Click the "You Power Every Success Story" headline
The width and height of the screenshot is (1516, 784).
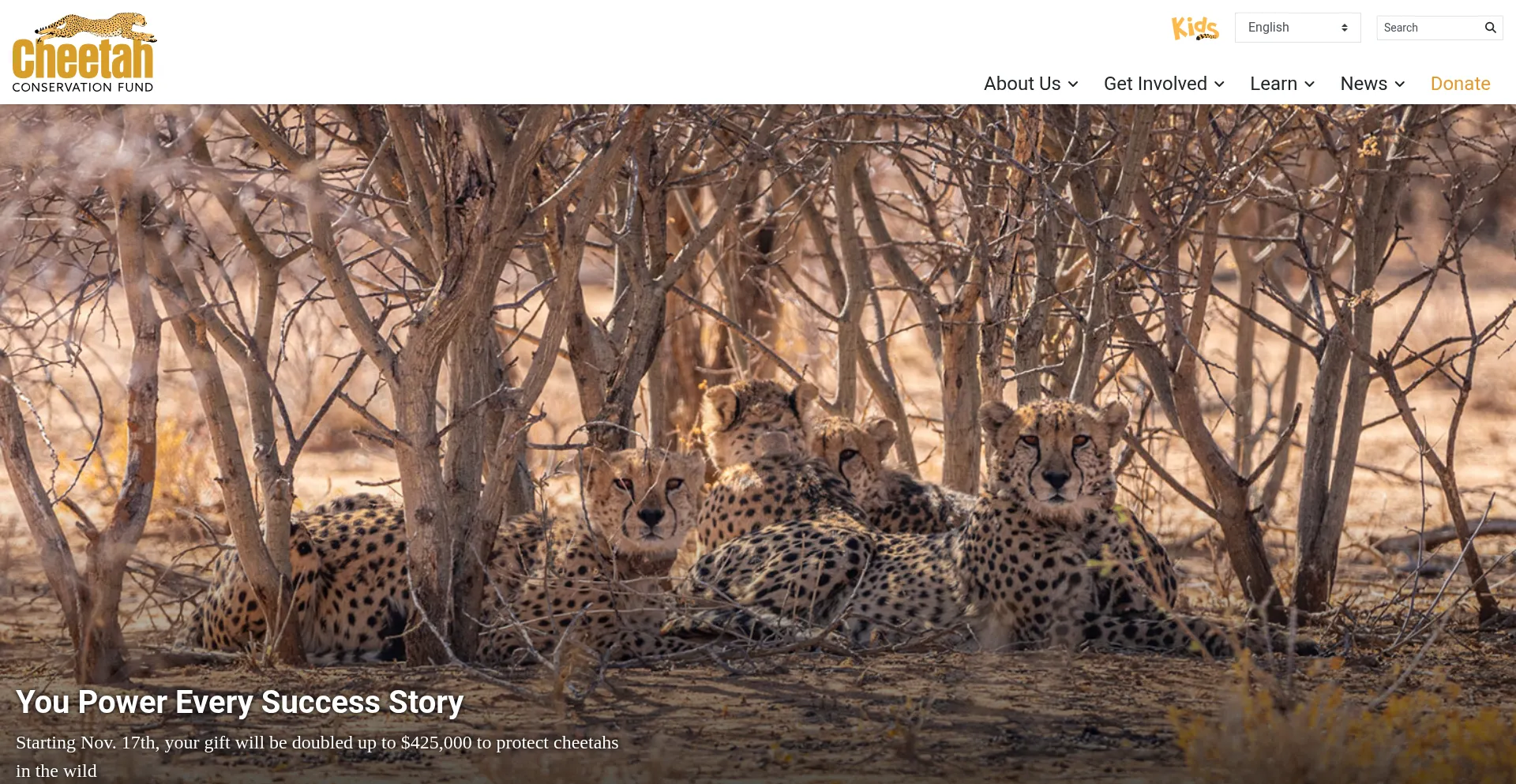click(239, 702)
